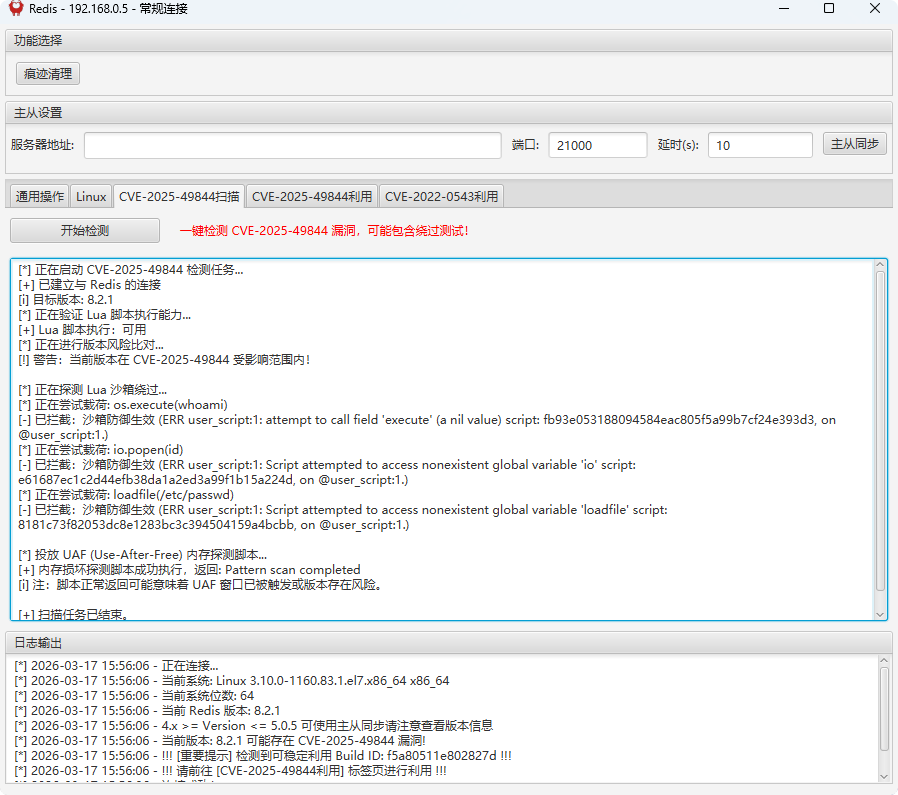
Task: Click line 'Lua 脚本执行: 可用'
Action: [x=82, y=330]
